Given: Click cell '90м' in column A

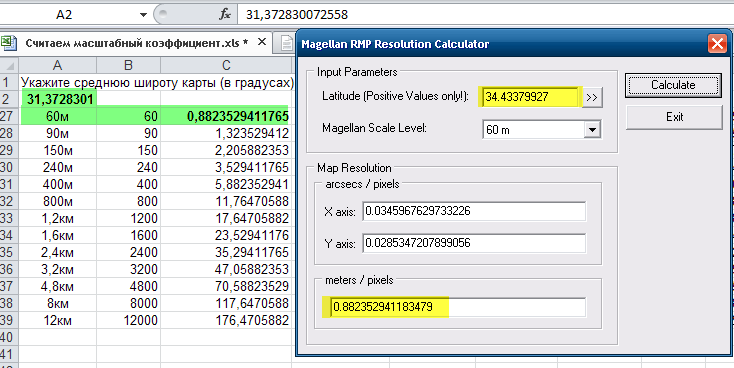Looking at the screenshot, I should (x=58, y=133).
